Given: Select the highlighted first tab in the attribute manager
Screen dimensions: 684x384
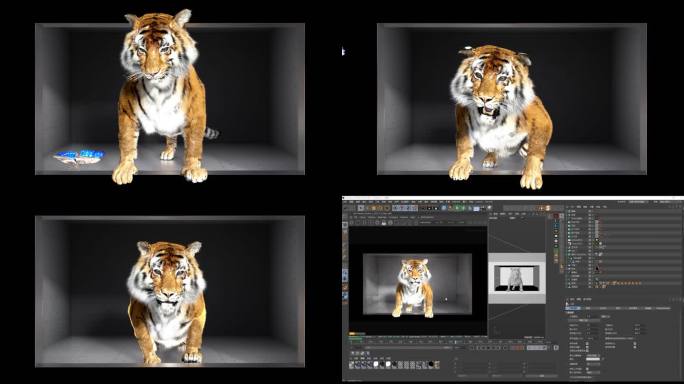Looking at the screenshot, I should [573, 308].
